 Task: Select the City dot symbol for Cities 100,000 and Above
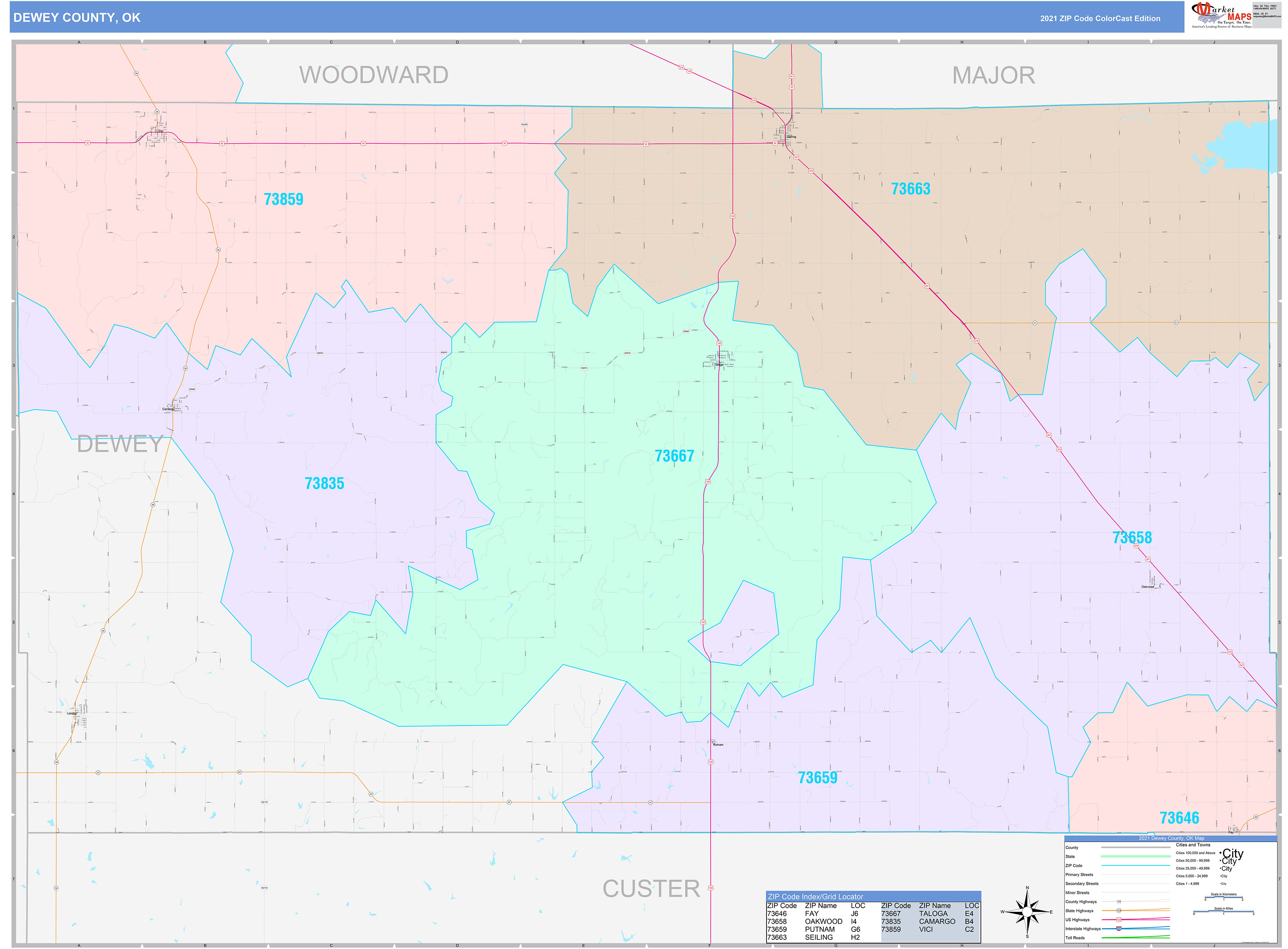(1221, 853)
